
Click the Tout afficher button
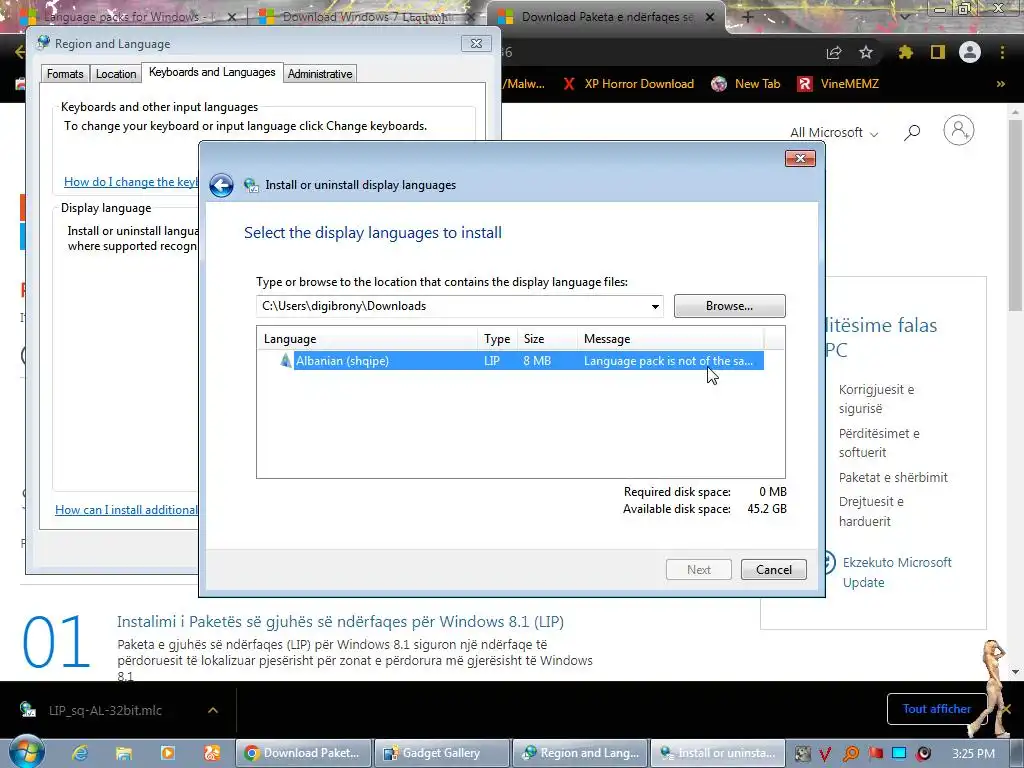936,709
